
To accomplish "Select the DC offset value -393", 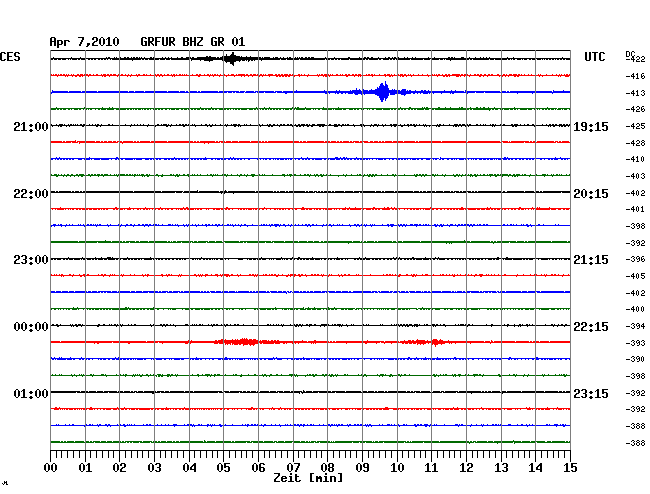I will [x=635, y=343].
